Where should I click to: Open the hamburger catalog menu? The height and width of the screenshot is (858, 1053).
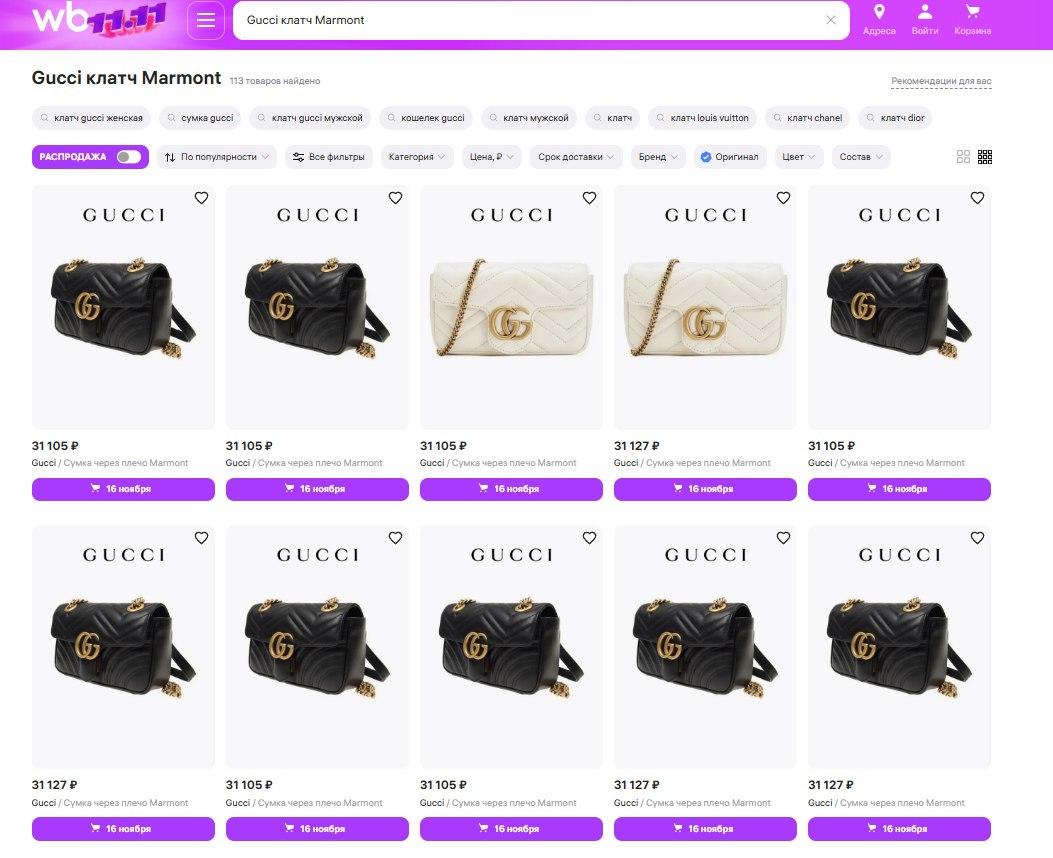point(205,20)
